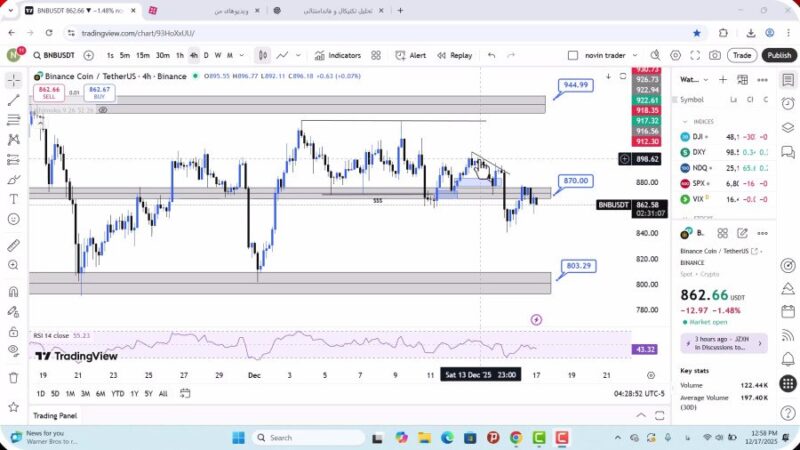The image size is (800, 450).
Task: Start bar Replay mode
Action: [x=455, y=56]
